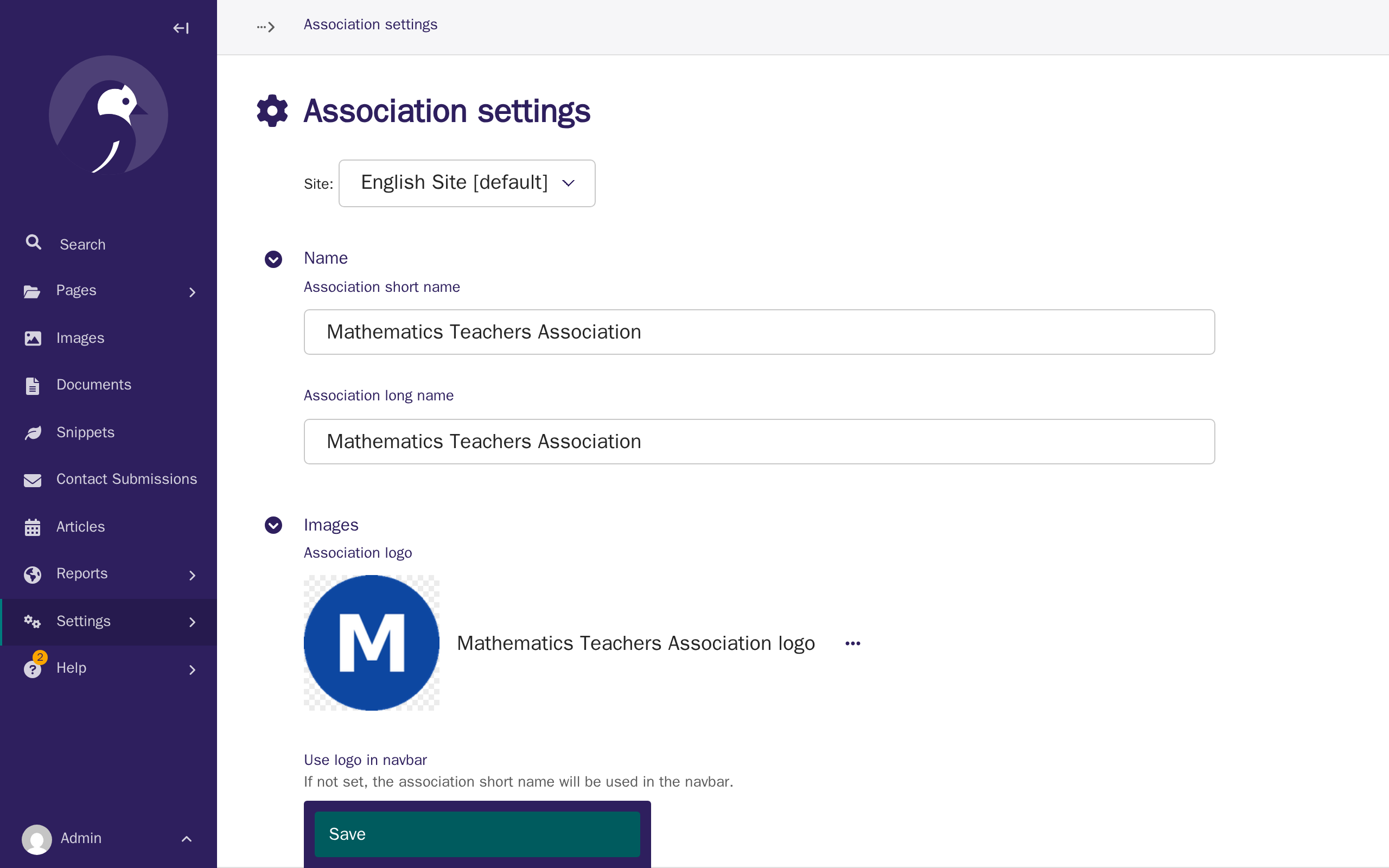Open Contact Submissions in sidebar
Viewport: 1389px width, 868px height.
pyautogui.click(x=109, y=480)
